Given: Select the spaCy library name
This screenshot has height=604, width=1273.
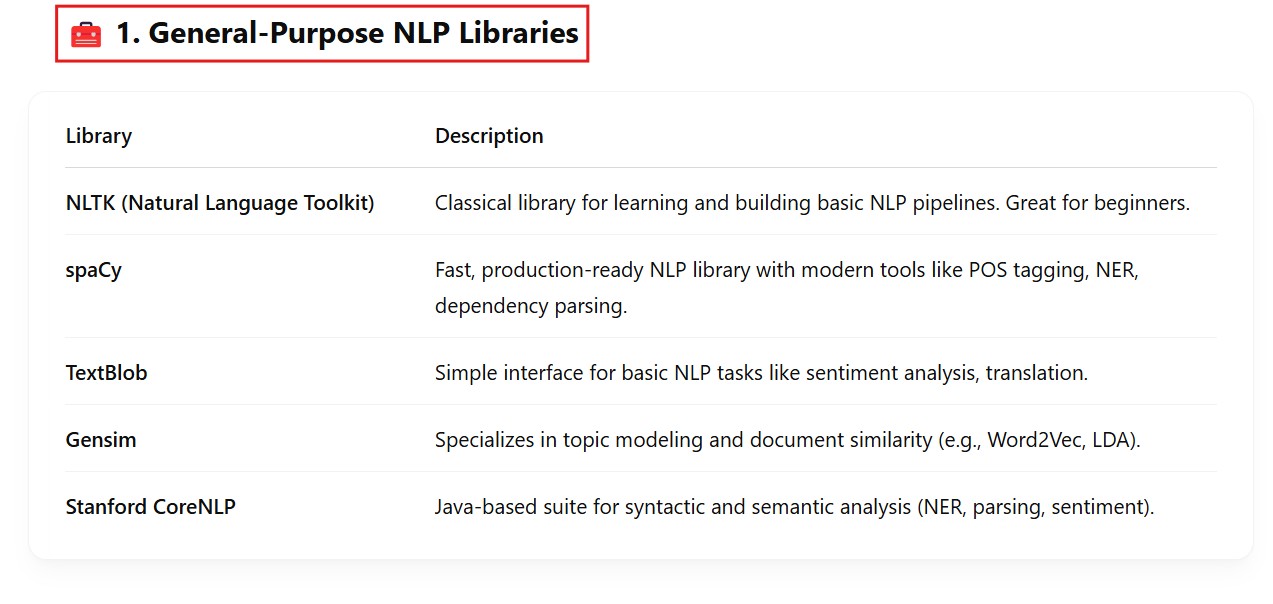Looking at the screenshot, I should (x=94, y=270).
